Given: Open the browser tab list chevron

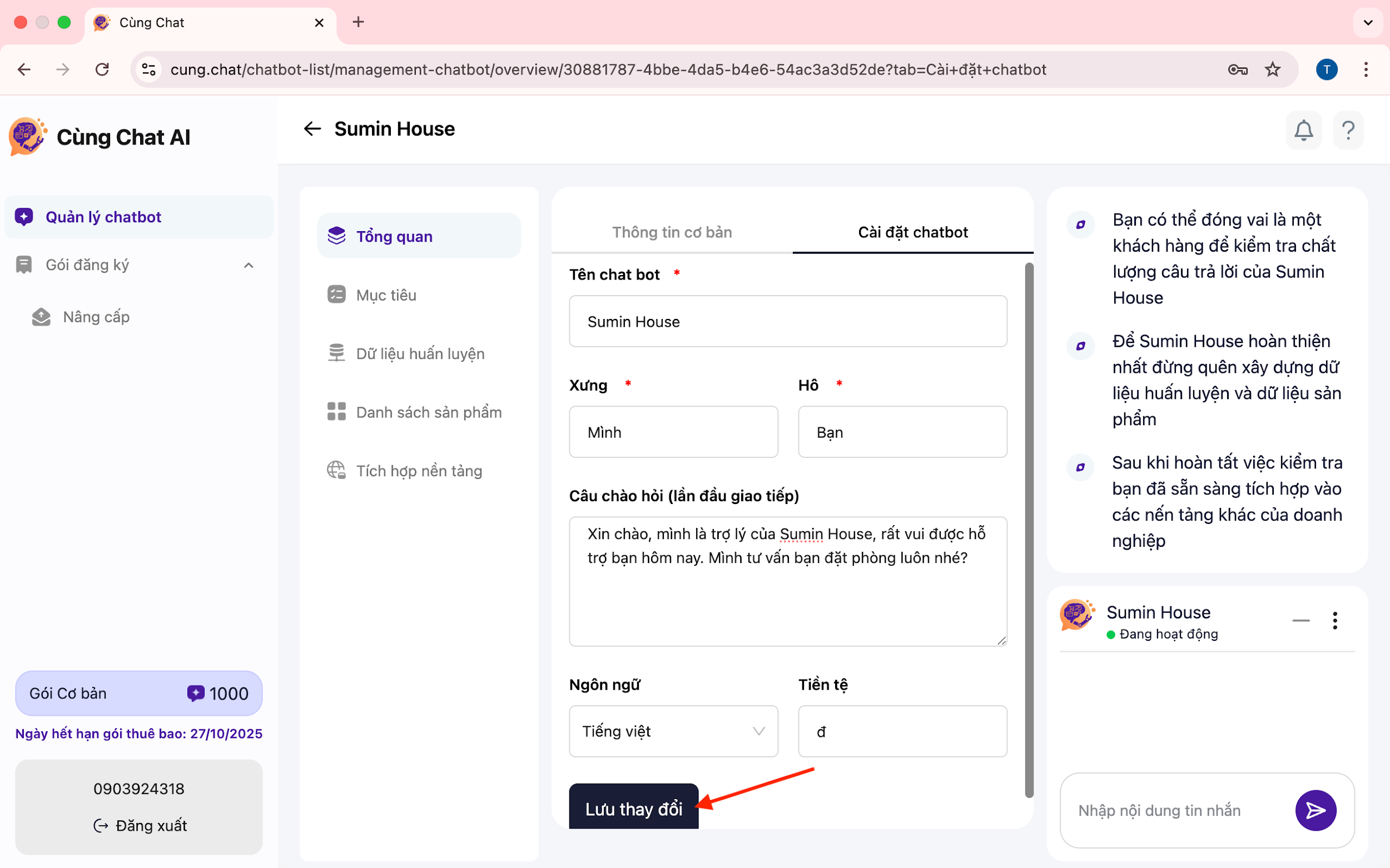Looking at the screenshot, I should tap(1368, 22).
